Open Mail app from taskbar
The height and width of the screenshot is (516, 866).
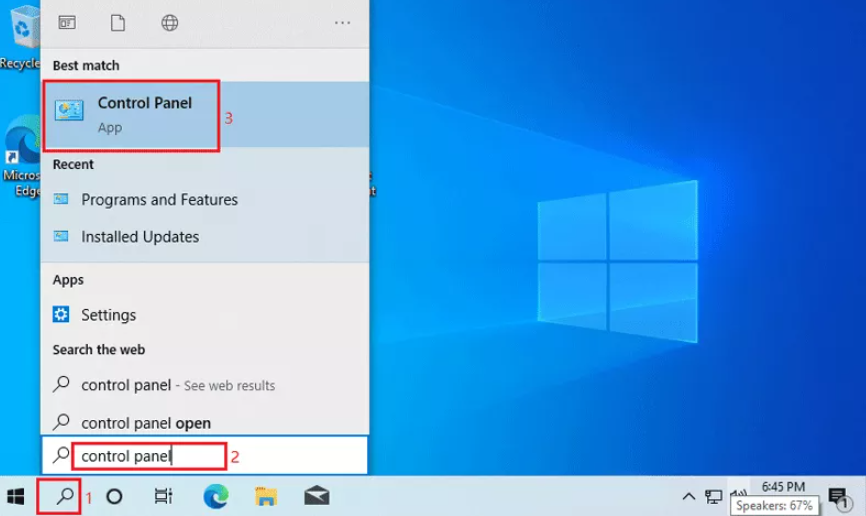pos(316,496)
